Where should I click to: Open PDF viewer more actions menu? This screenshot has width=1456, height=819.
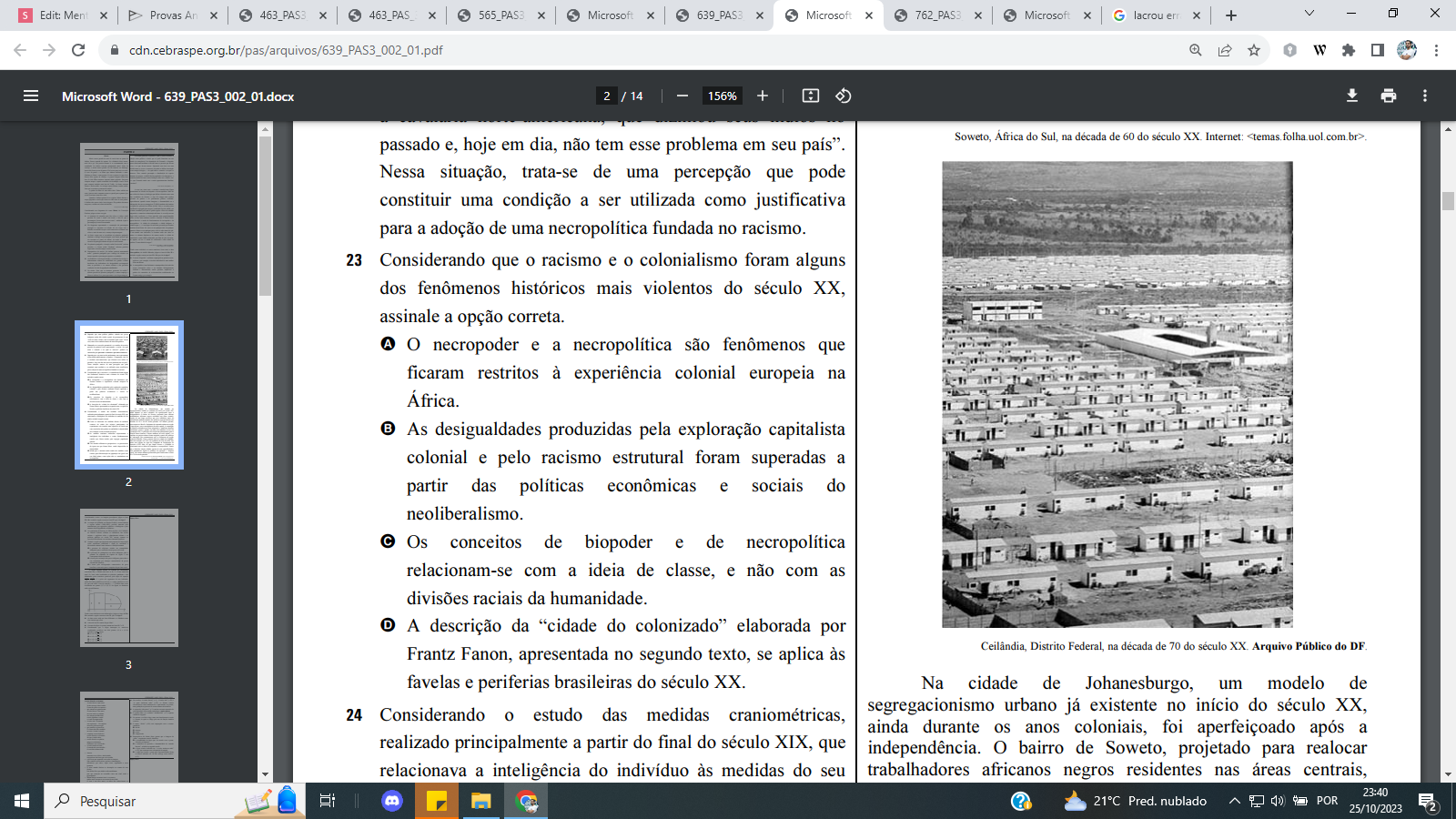click(x=1425, y=96)
